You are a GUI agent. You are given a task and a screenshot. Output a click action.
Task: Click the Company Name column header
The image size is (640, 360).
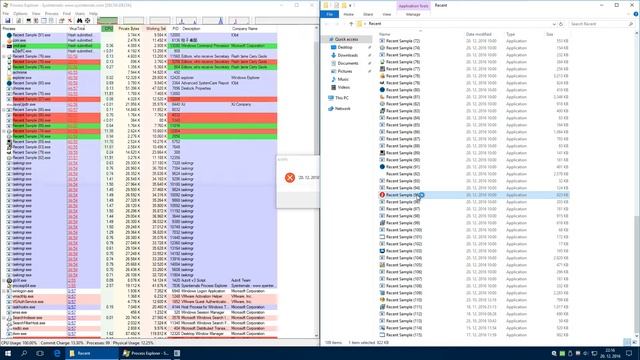[x=245, y=29]
